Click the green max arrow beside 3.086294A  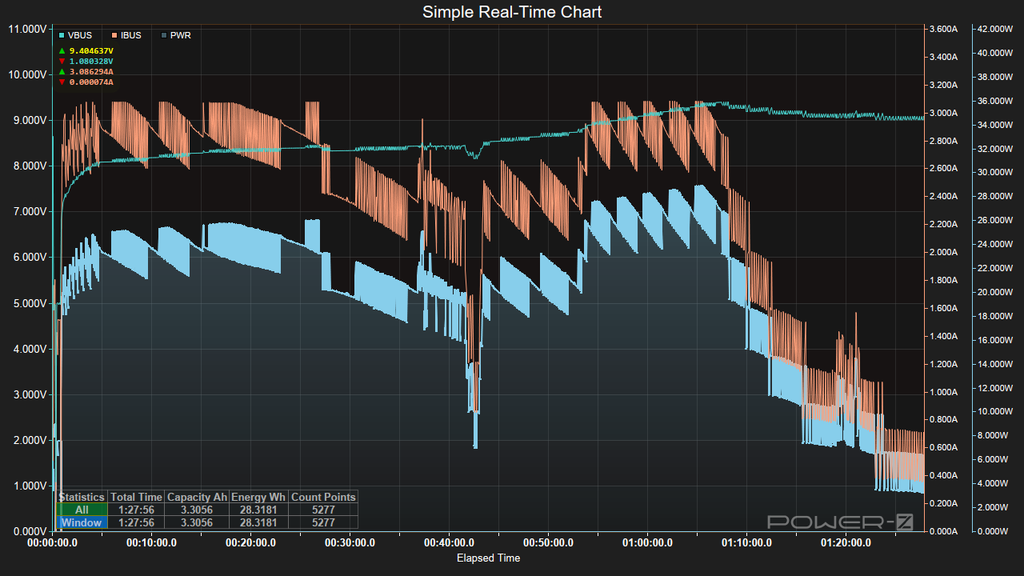tap(62, 72)
